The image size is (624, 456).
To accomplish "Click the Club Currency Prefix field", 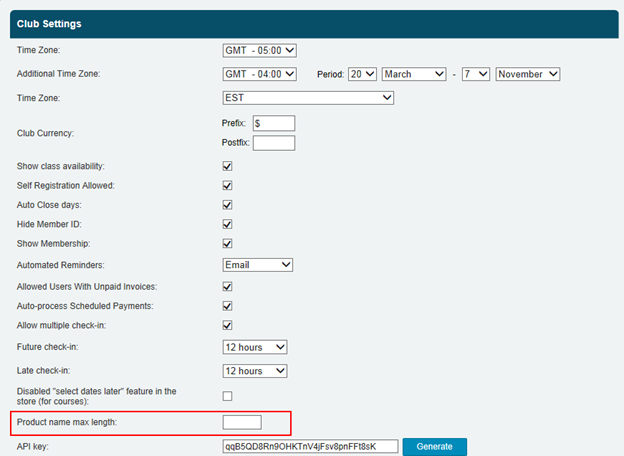I will click(274, 123).
